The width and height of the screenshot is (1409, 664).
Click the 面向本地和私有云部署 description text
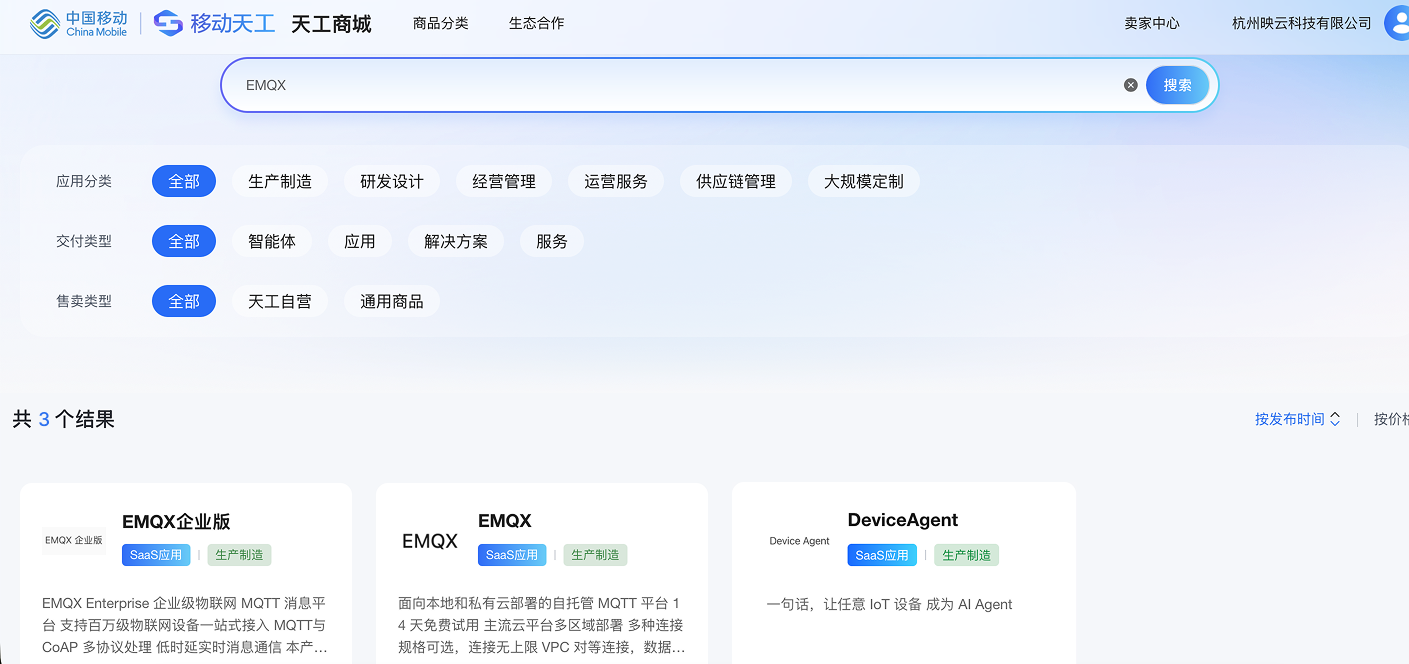(541, 625)
